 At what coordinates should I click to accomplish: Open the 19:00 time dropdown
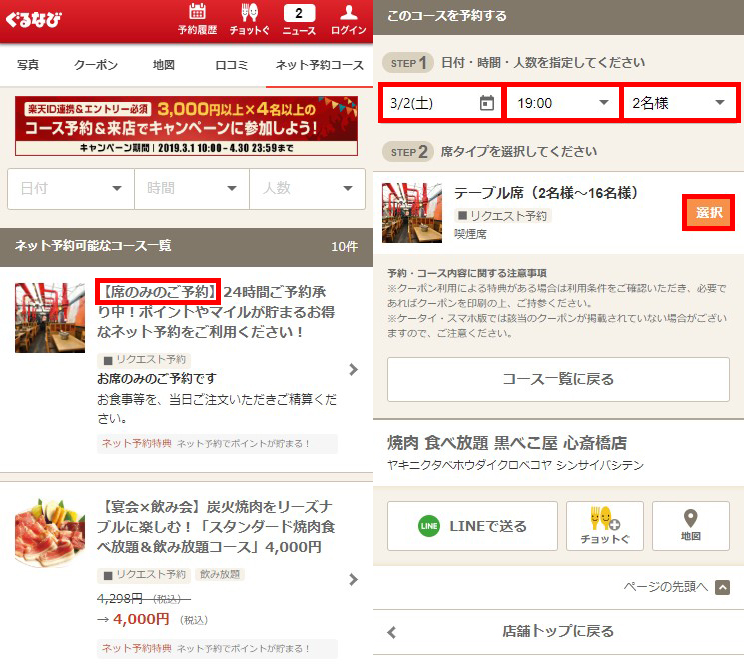[x=562, y=103]
